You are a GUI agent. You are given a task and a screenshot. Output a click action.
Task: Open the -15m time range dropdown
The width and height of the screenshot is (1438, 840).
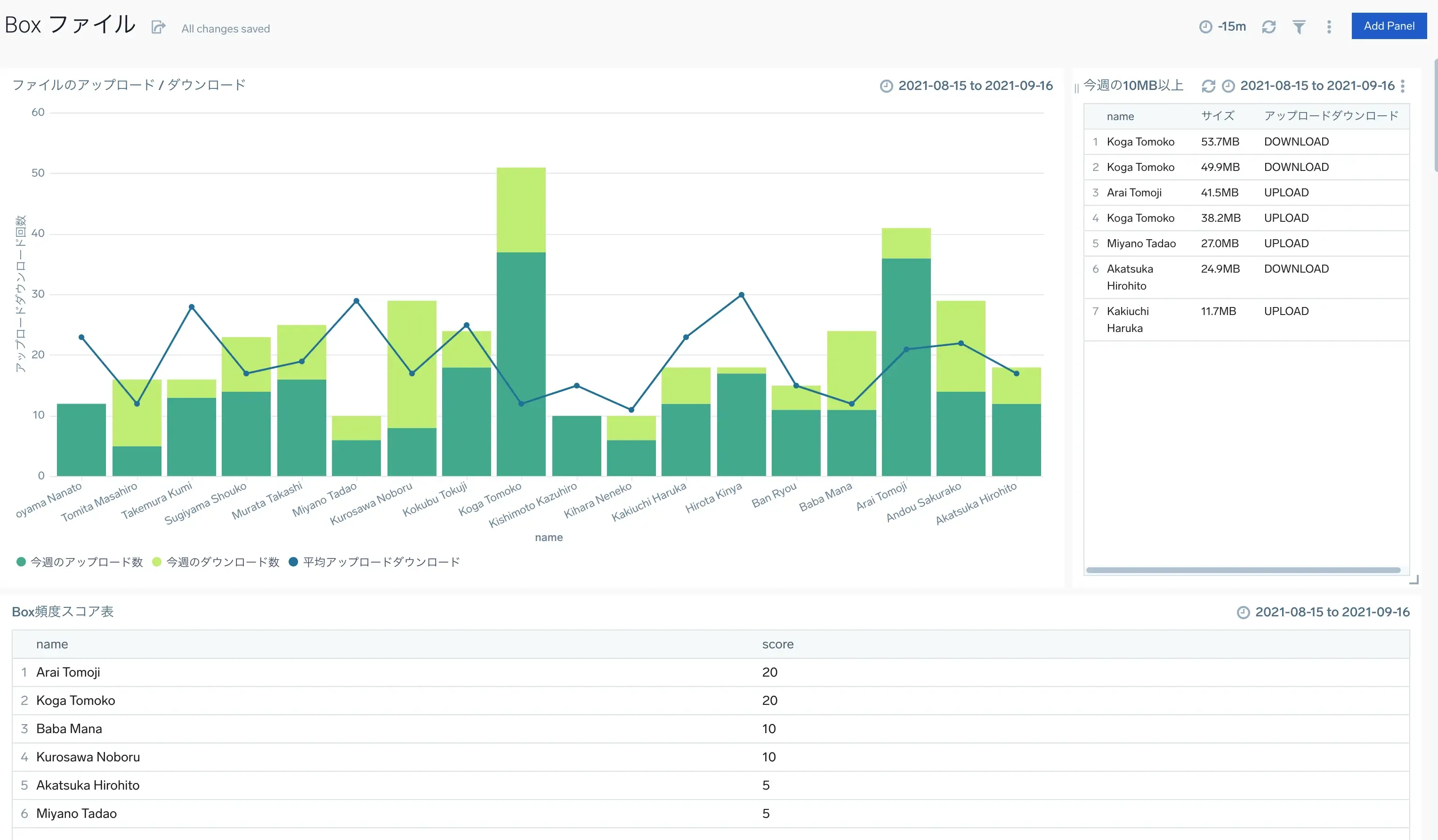tap(1231, 27)
